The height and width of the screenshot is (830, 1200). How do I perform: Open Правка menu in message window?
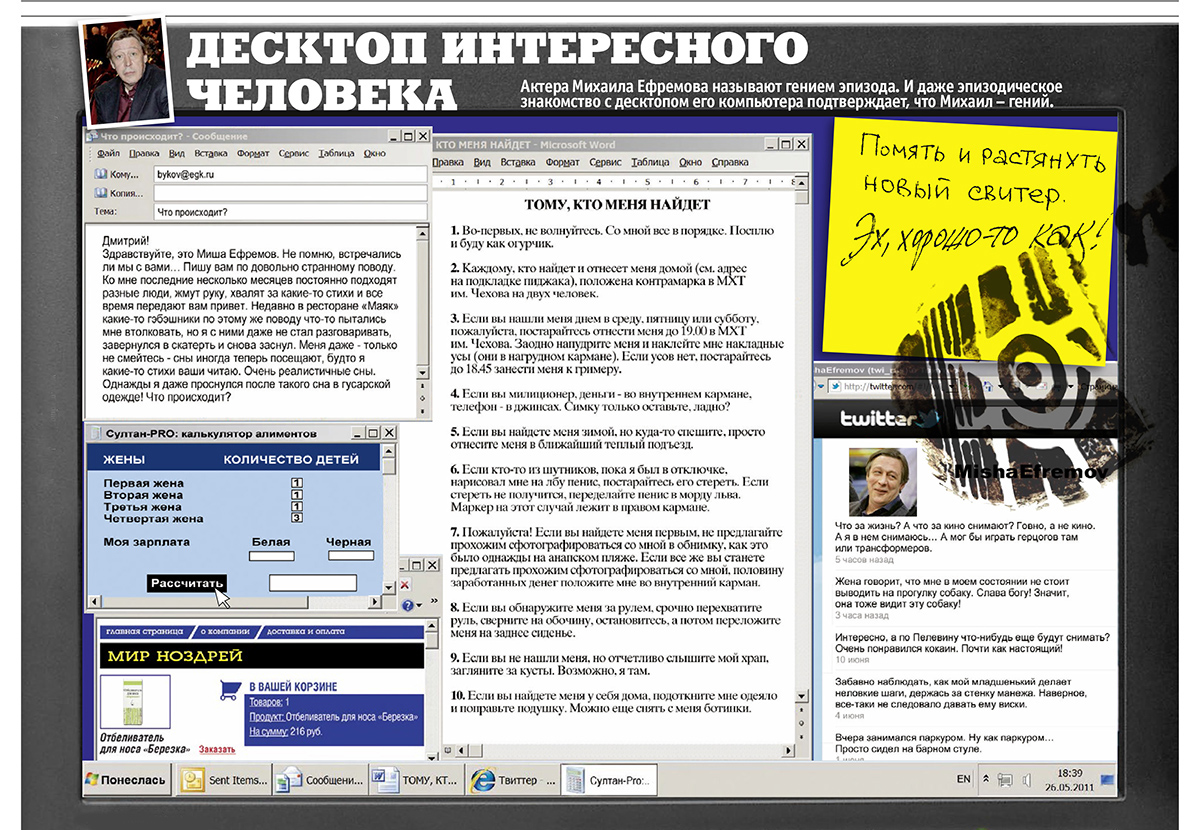(144, 154)
